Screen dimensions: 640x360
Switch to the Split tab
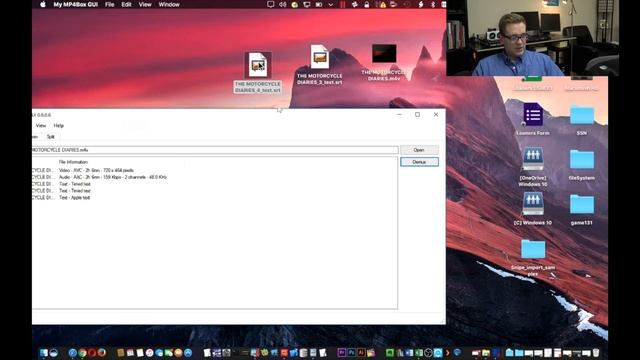51,137
